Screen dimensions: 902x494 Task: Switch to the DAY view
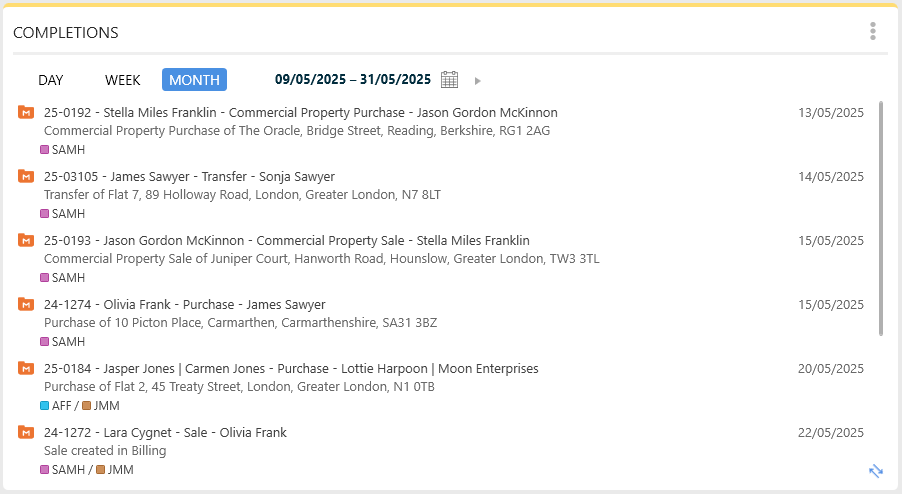click(x=51, y=80)
